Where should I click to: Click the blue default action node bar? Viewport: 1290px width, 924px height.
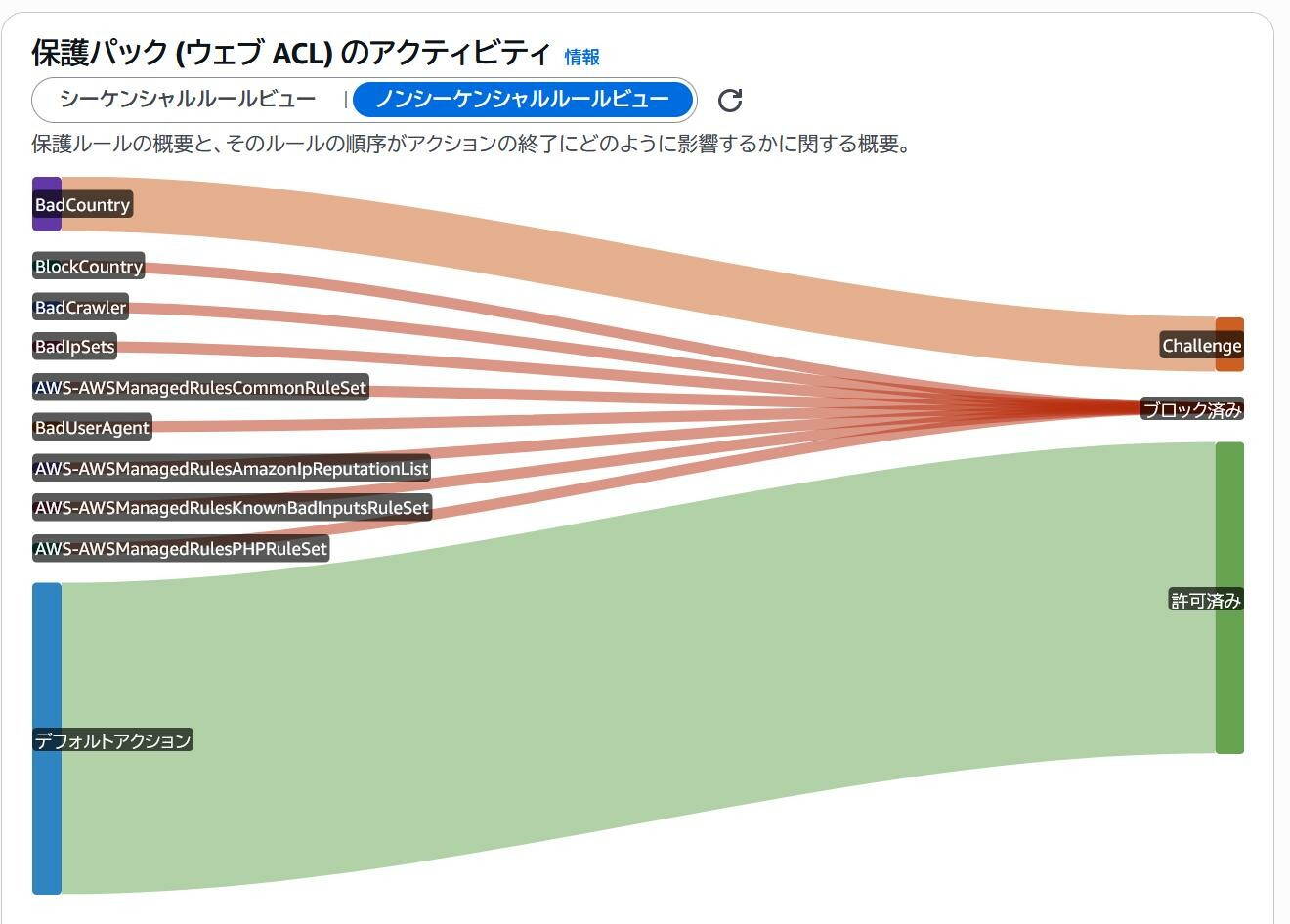(x=47, y=830)
